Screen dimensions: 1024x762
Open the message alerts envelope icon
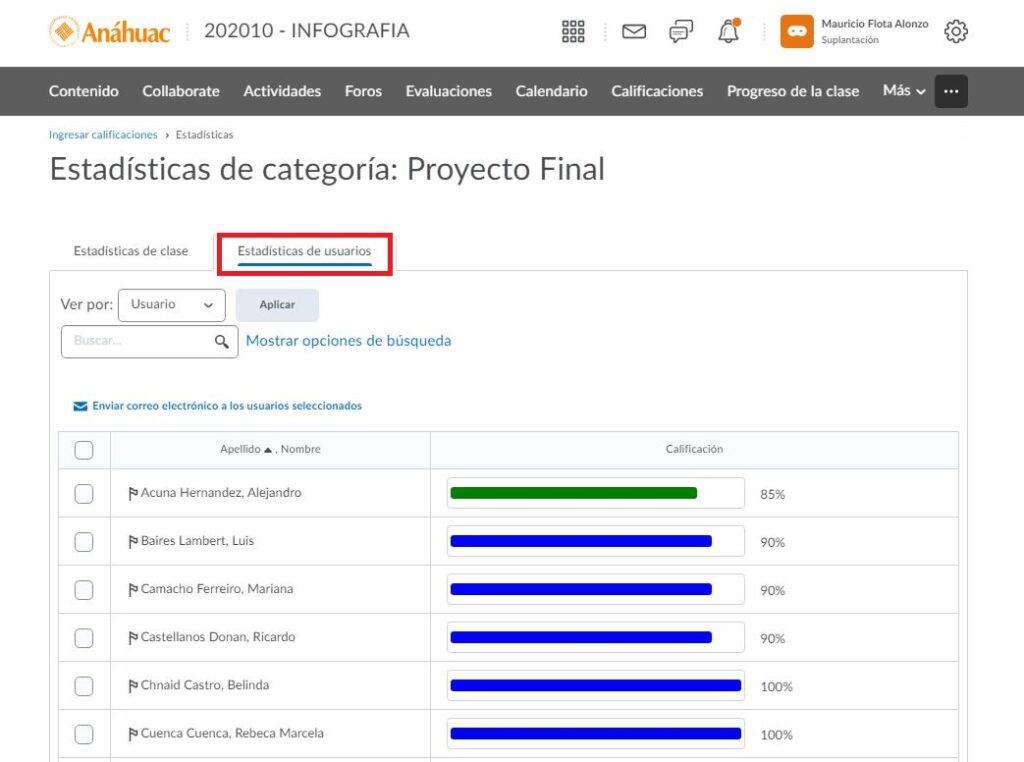click(634, 32)
